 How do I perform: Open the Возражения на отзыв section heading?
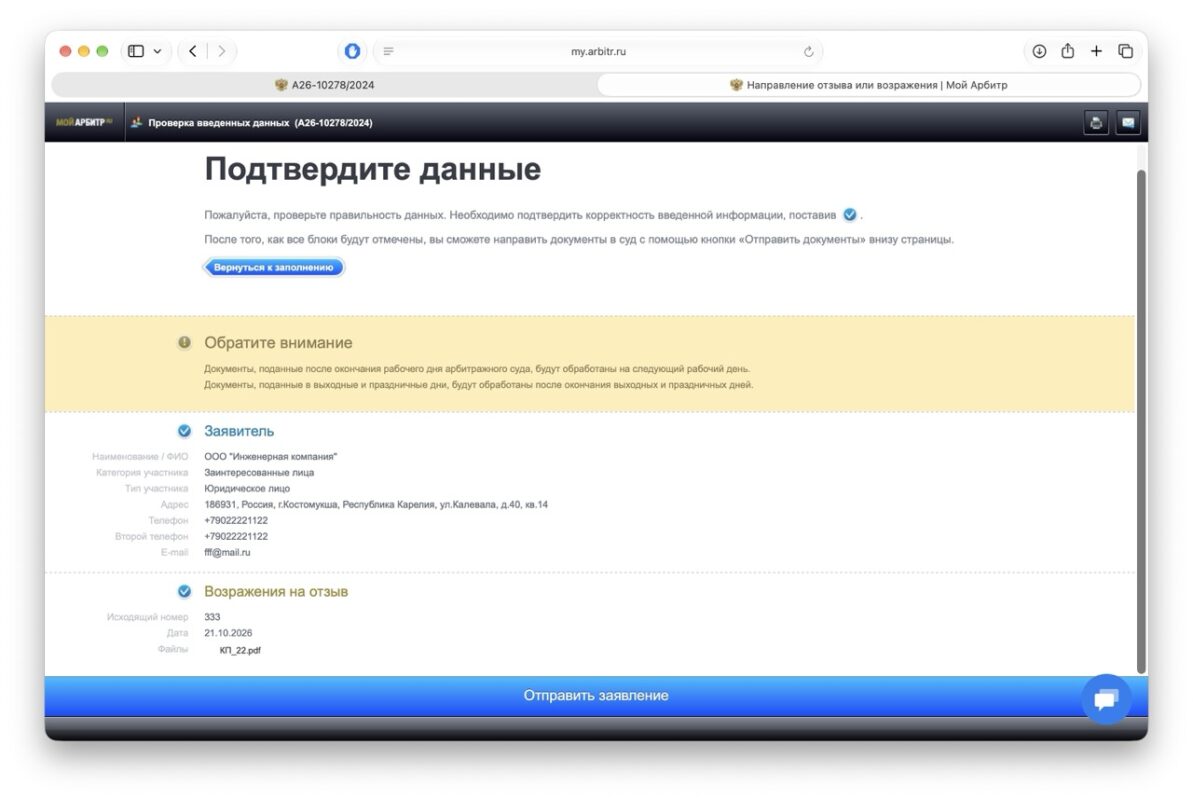click(x=276, y=591)
